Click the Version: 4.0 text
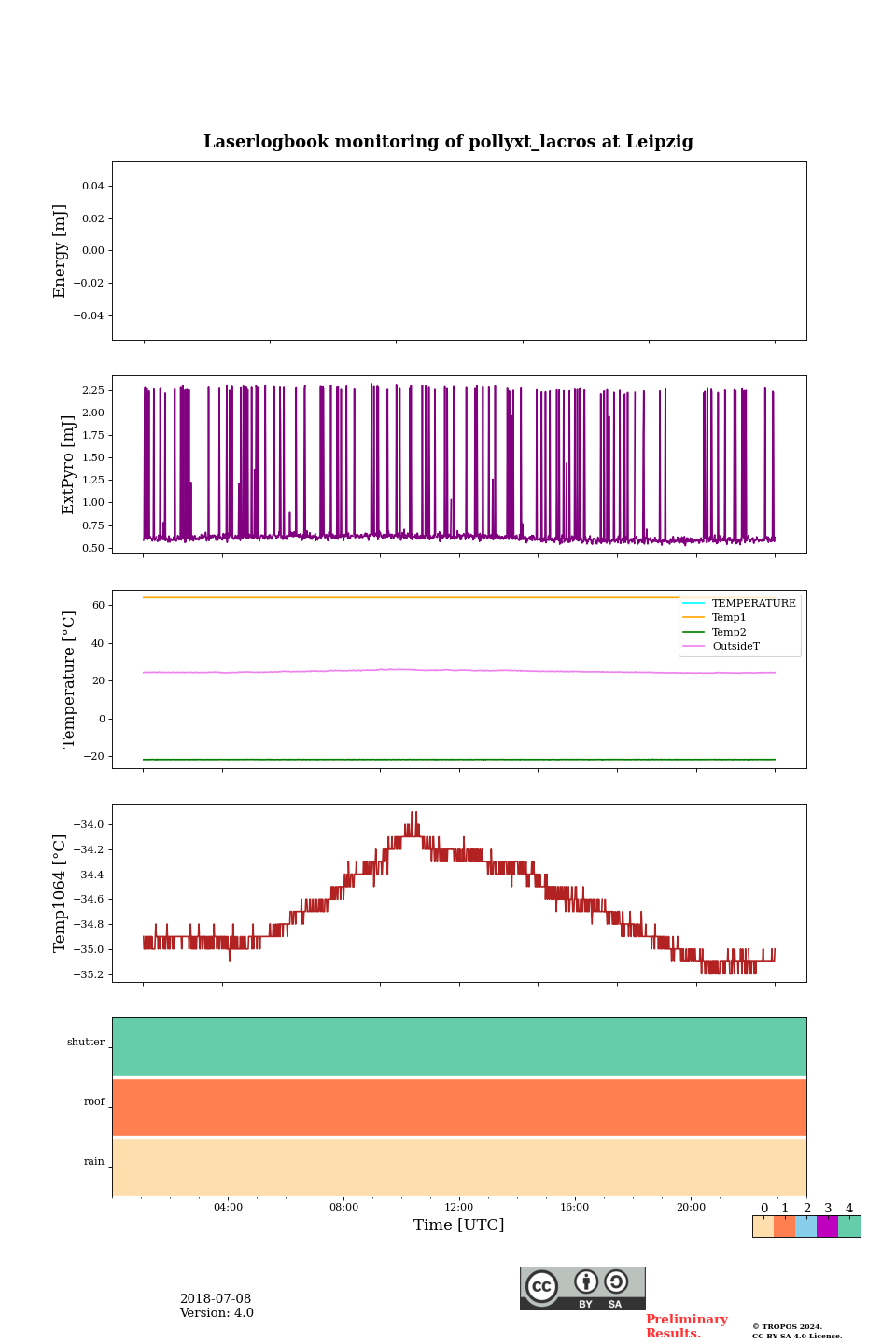The width and height of the screenshot is (896, 1344). [217, 1313]
